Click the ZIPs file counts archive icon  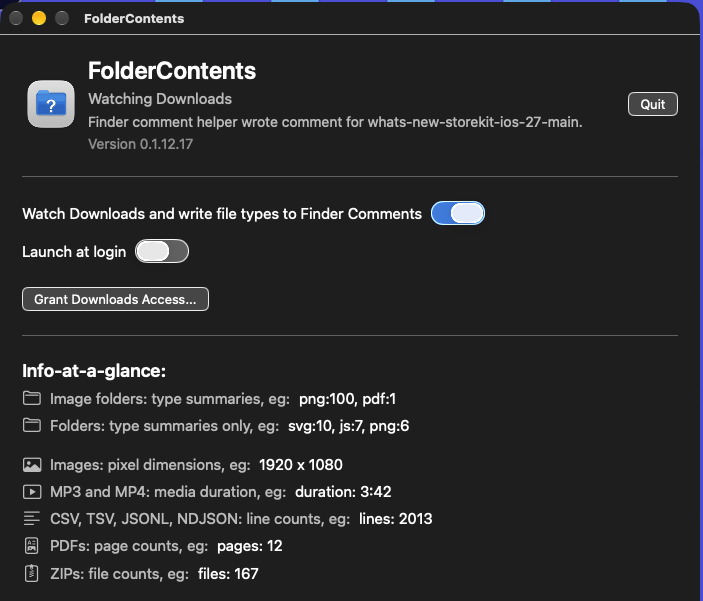point(31,574)
